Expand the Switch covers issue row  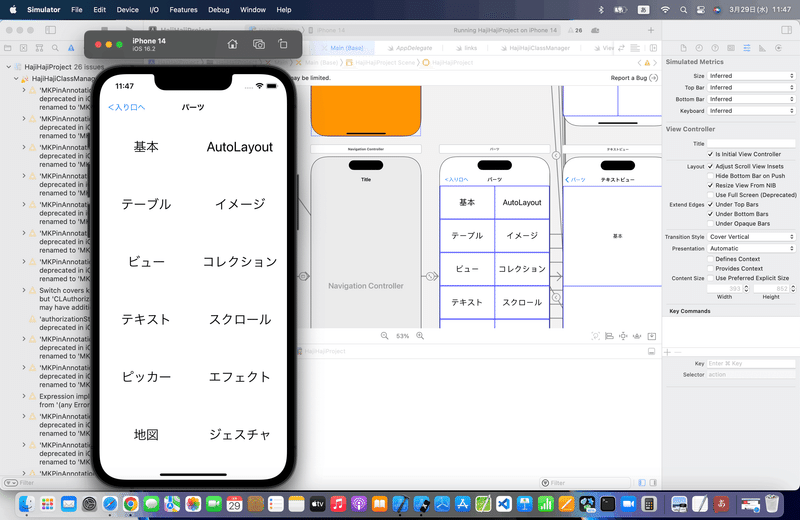point(24,290)
